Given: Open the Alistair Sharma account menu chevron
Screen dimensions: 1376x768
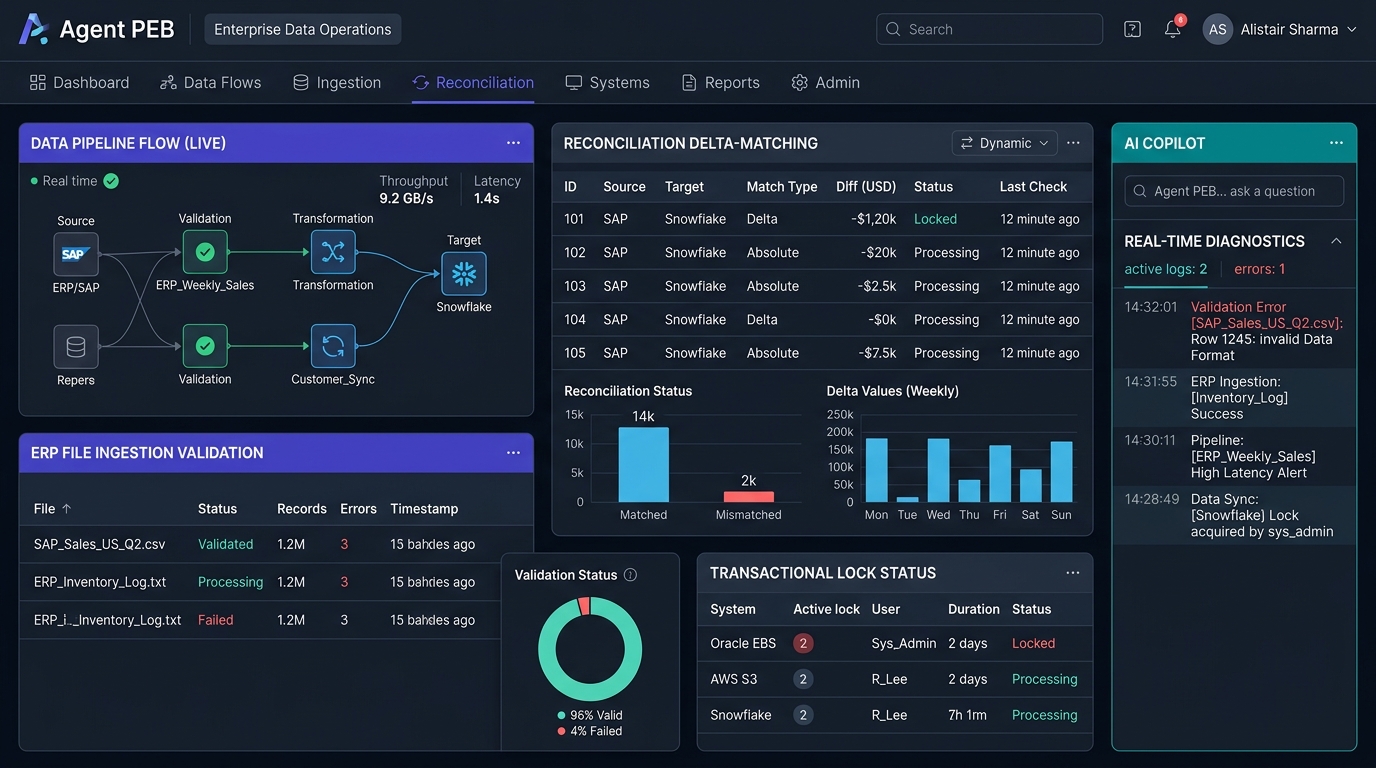Looking at the screenshot, I should [x=1352, y=30].
